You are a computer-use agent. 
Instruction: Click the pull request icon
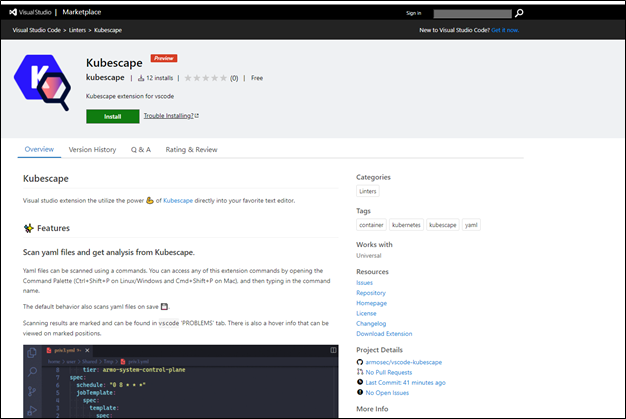tap(360, 372)
